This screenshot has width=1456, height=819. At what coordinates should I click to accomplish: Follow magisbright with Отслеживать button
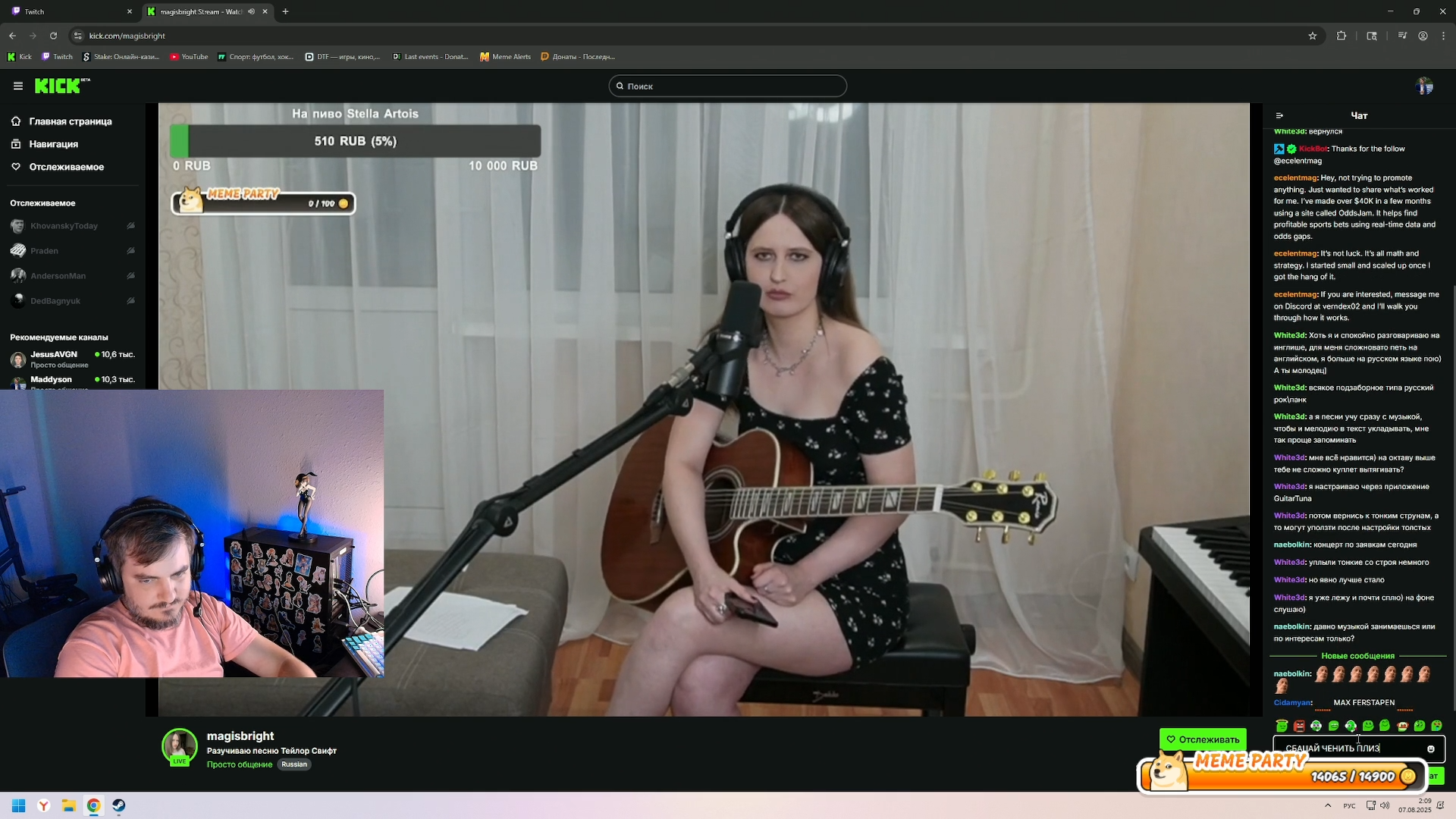pyautogui.click(x=1202, y=739)
